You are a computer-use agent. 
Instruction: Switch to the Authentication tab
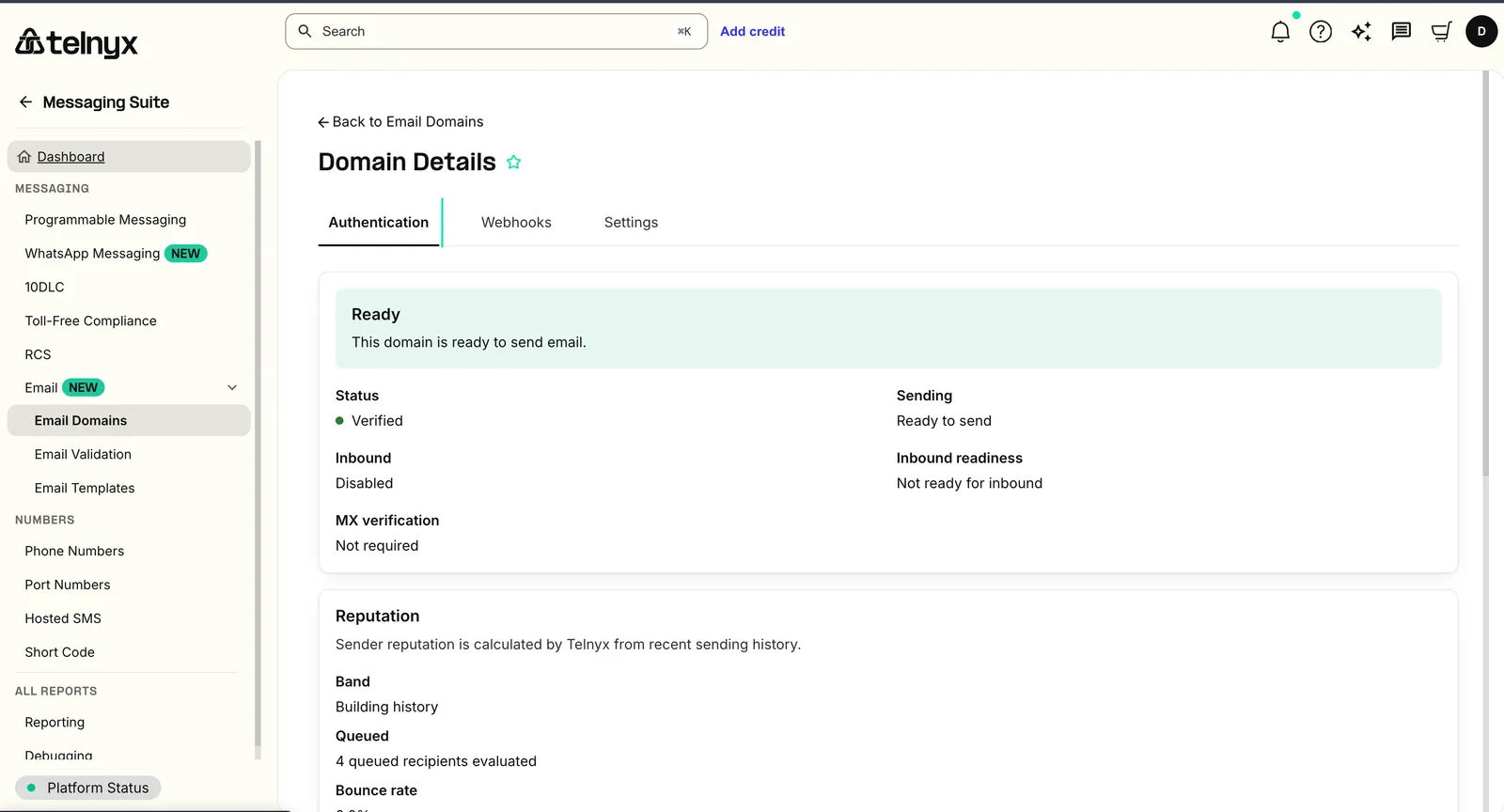pyautogui.click(x=379, y=223)
